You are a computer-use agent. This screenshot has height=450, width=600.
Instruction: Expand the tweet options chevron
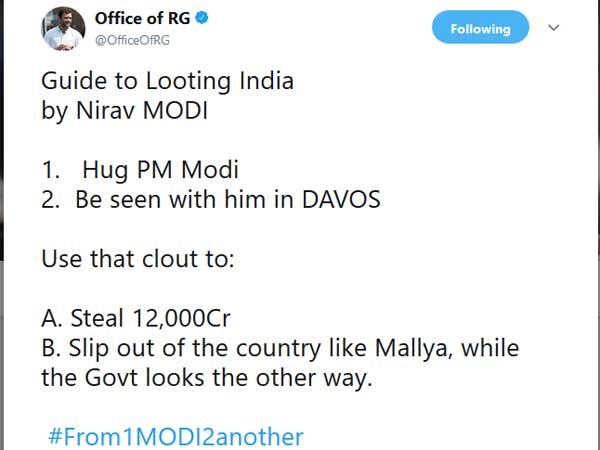pyautogui.click(x=555, y=29)
